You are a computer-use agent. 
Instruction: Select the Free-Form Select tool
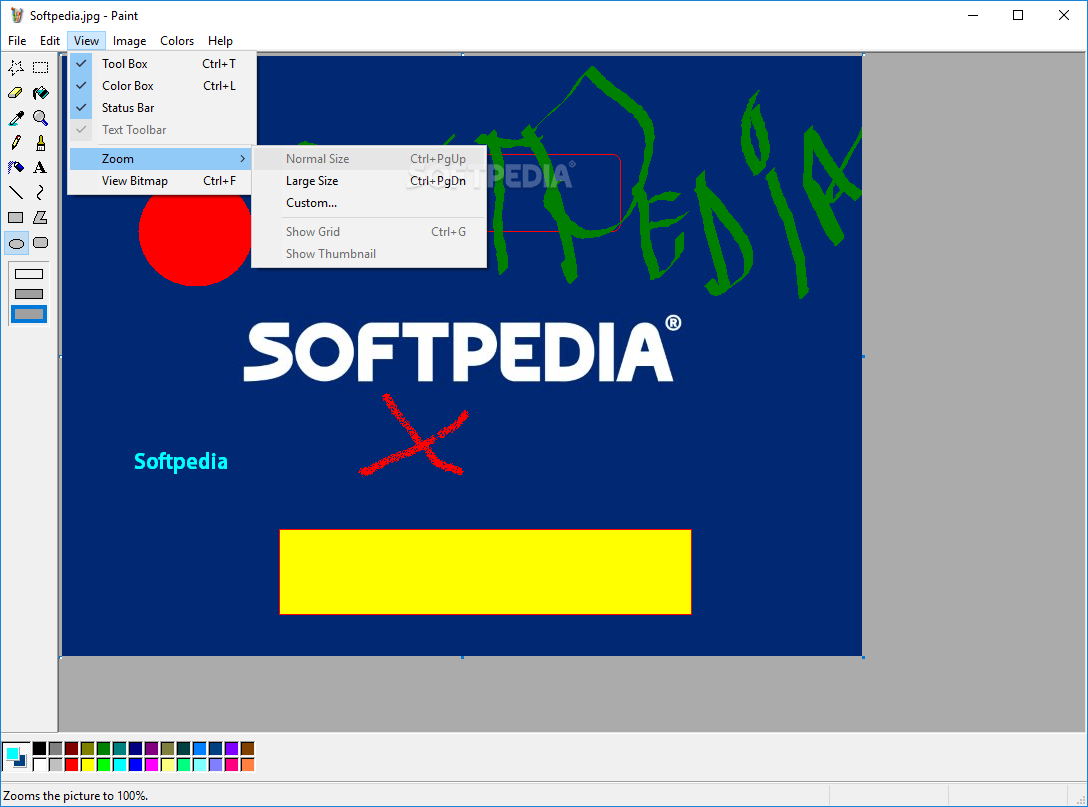[16, 67]
